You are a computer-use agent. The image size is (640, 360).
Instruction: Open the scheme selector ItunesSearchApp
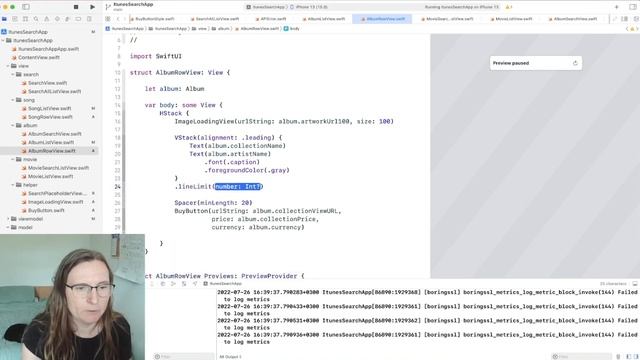[265, 7]
